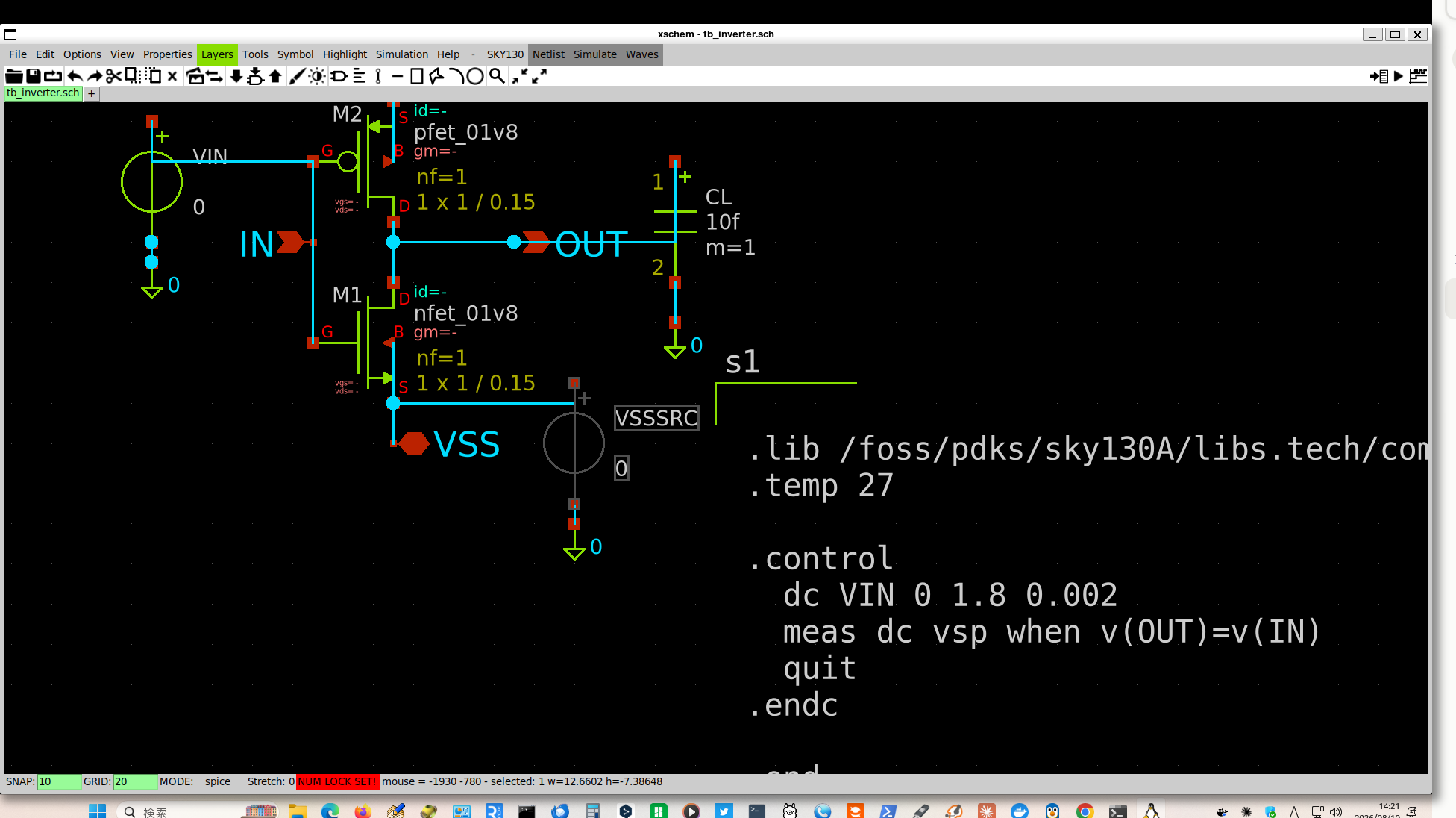
Task: Open the Windows Start menu
Action: [97, 811]
